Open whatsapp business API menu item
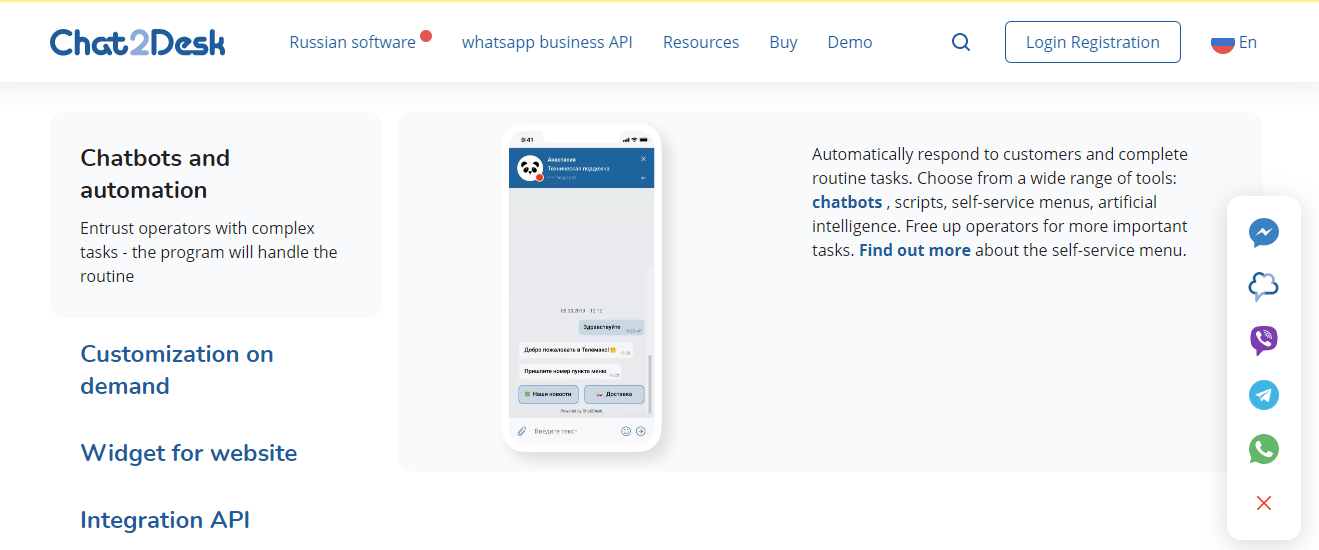The width and height of the screenshot is (1319, 550). tap(547, 42)
